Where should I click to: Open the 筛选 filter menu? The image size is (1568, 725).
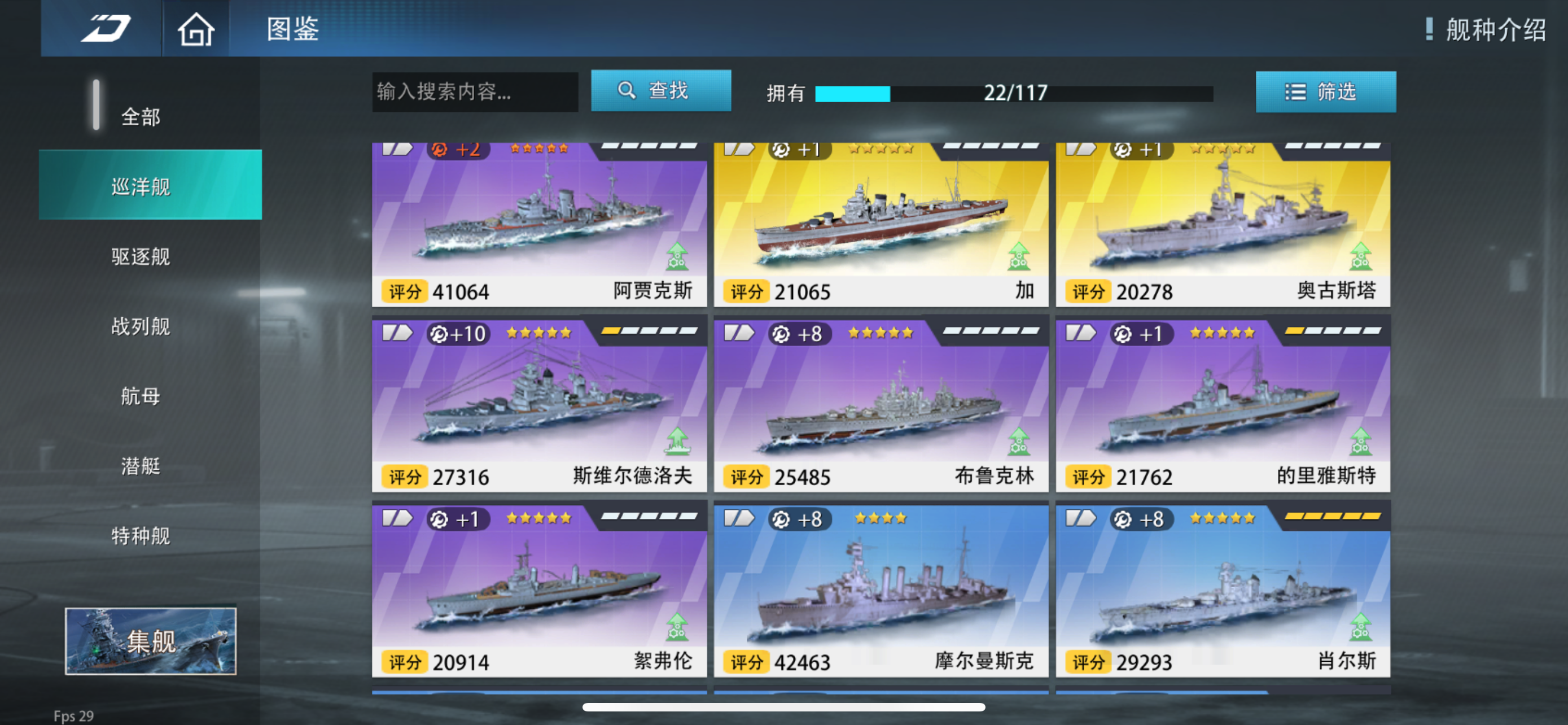coord(1326,92)
